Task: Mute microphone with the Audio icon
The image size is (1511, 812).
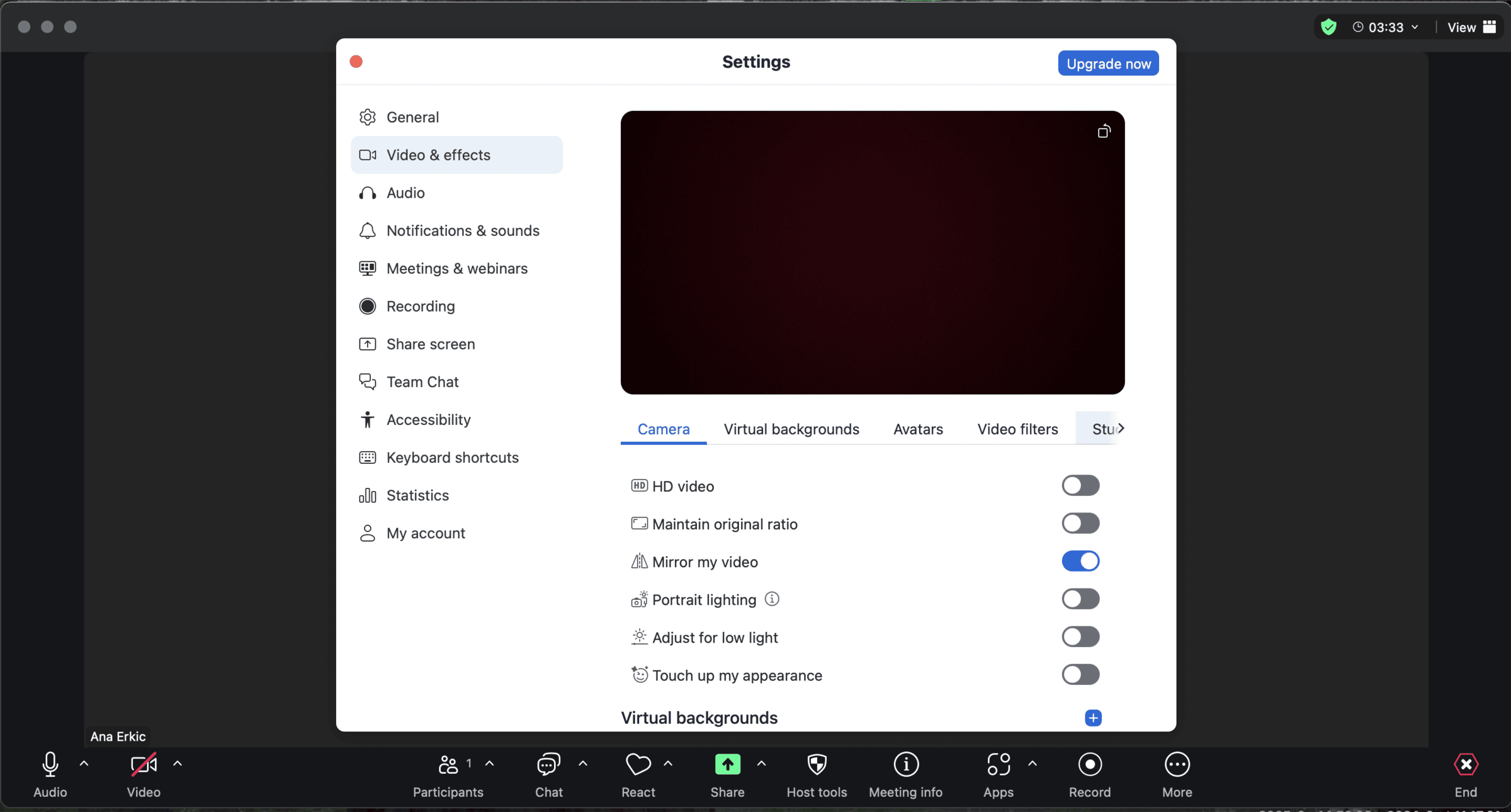Action: click(50, 764)
